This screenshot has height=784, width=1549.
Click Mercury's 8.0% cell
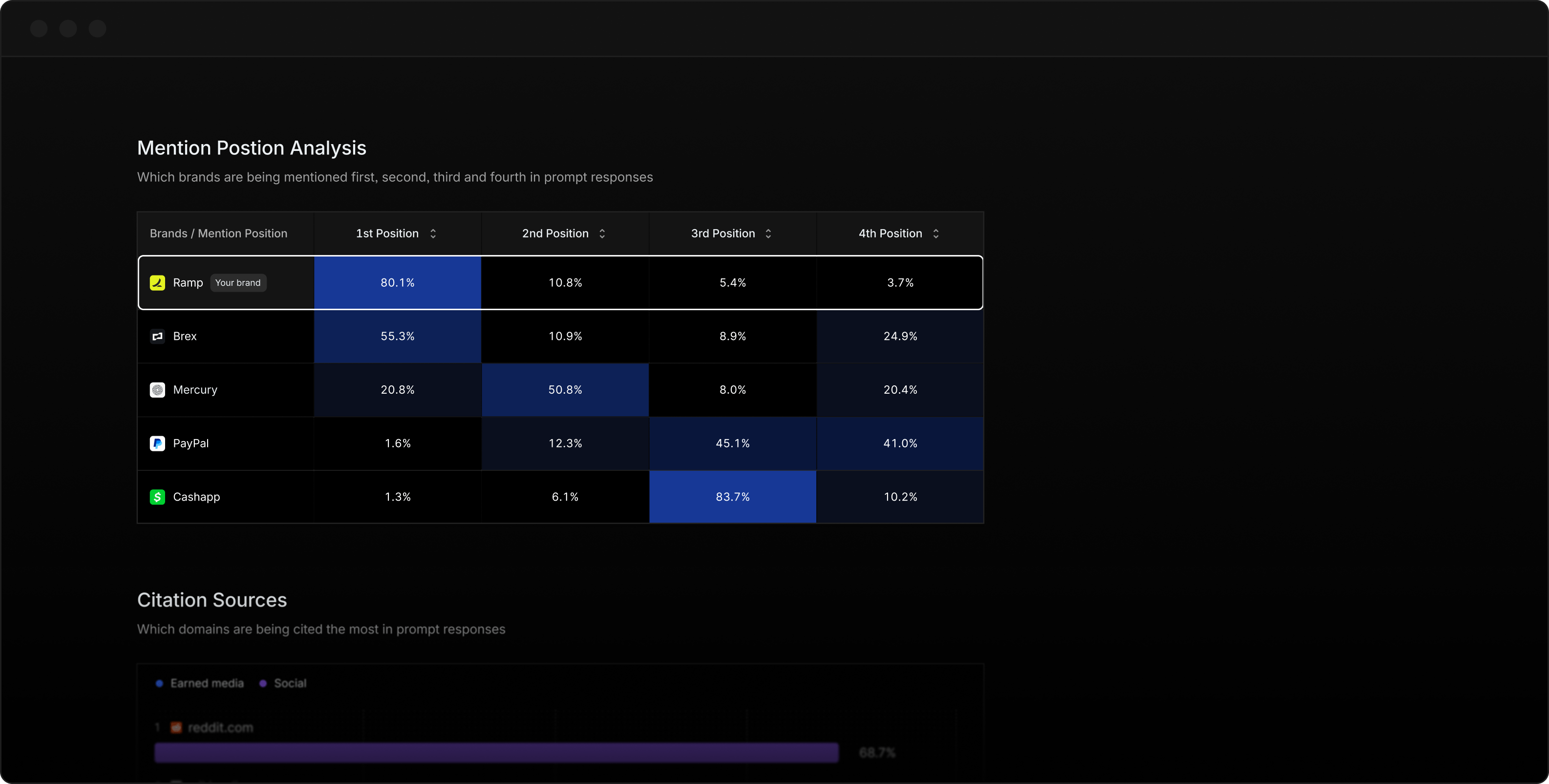click(732, 390)
